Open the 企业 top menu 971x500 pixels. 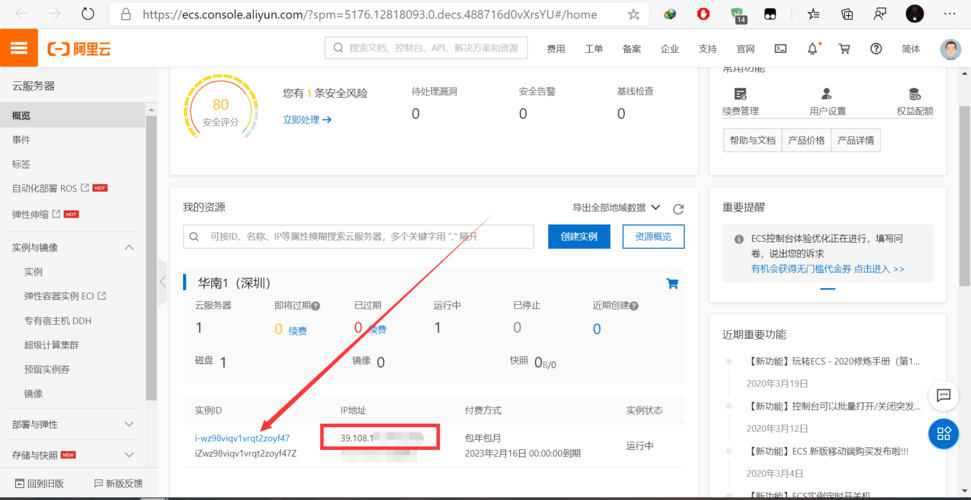(669, 49)
